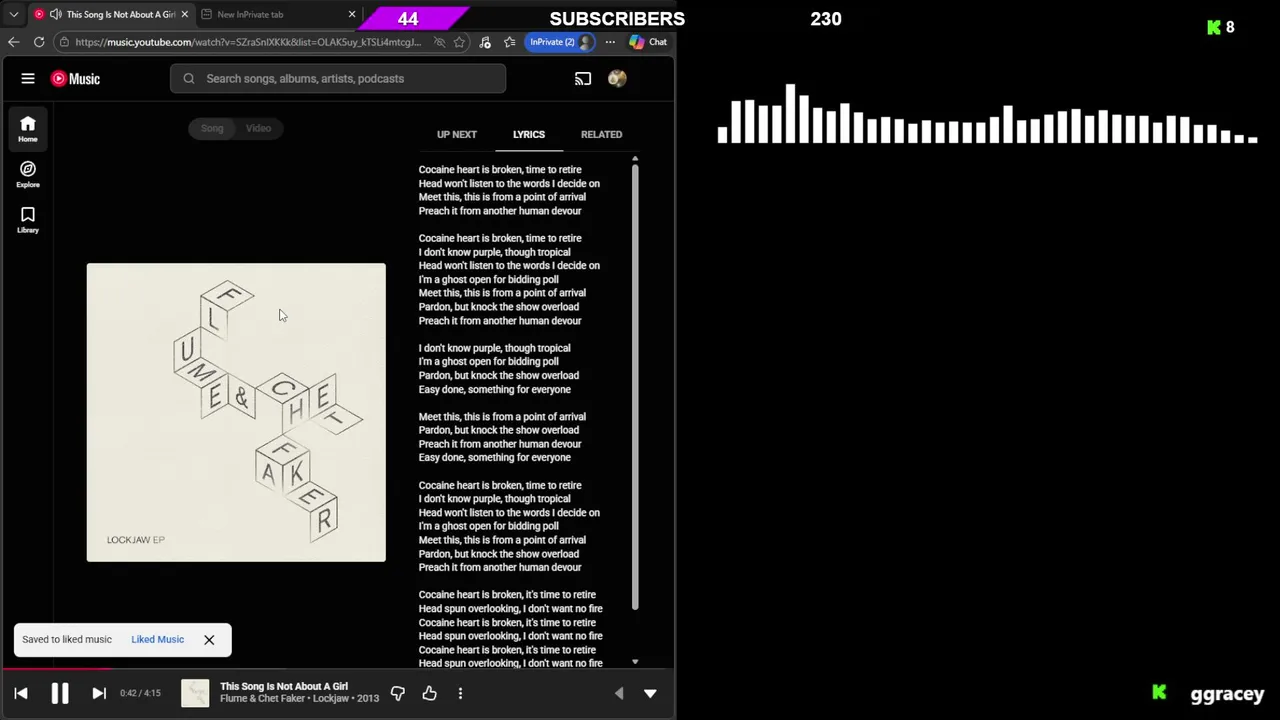Mute tab via the speaker icon
The width and height of the screenshot is (1280, 720).
(x=56, y=14)
